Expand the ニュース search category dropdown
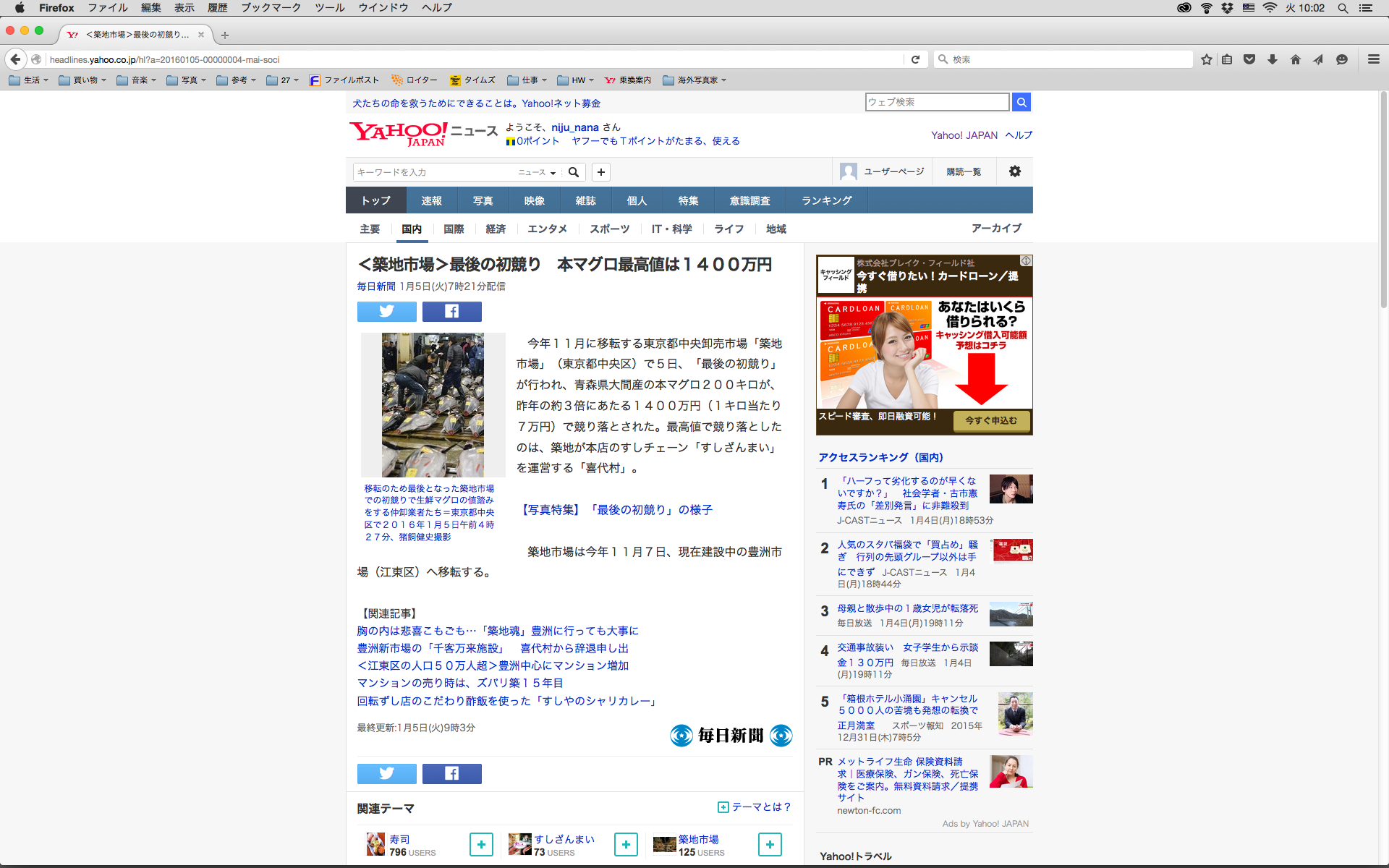Screen dimensions: 1389x868 tap(537, 172)
